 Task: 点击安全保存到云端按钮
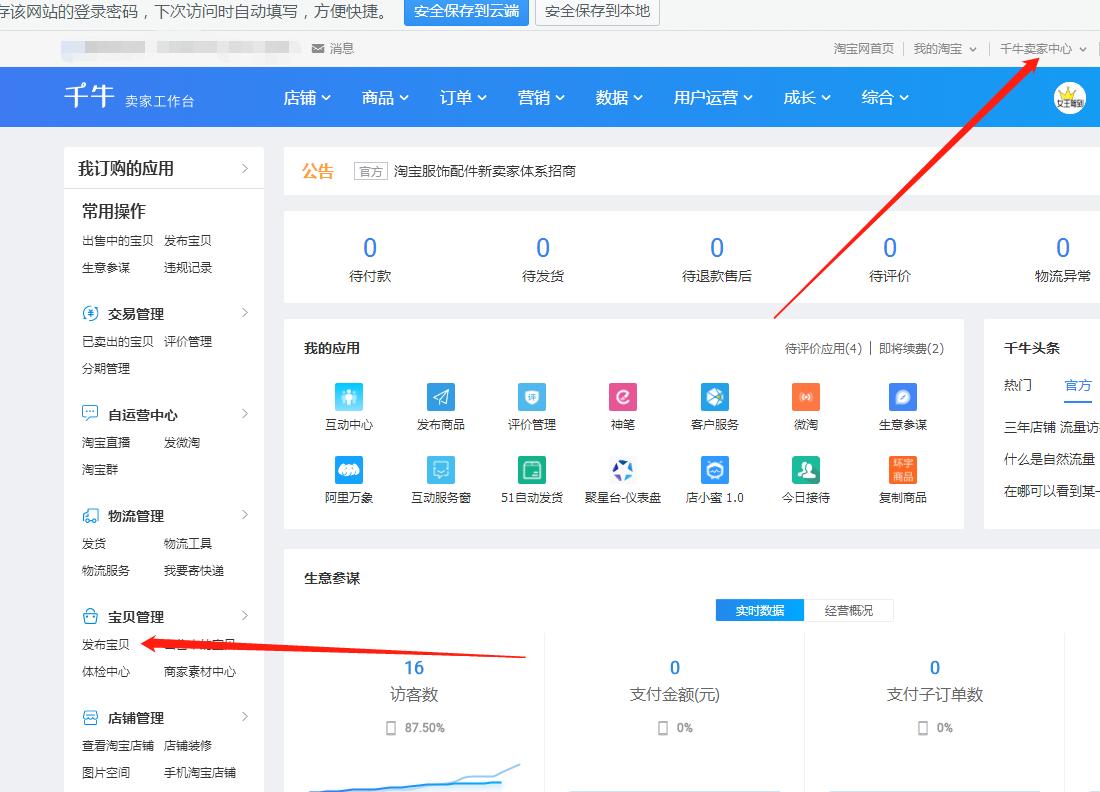[466, 13]
